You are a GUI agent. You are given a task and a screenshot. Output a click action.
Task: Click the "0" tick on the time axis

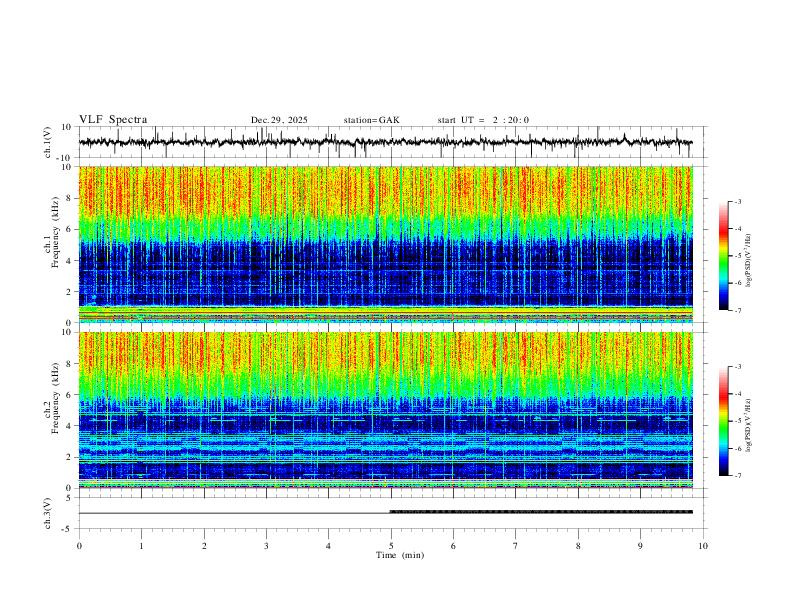tap(79, 546)
